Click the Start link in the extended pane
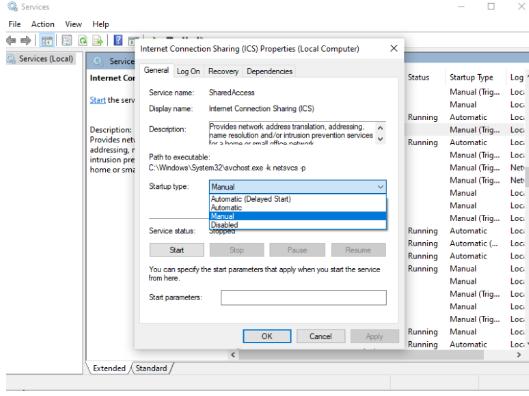This screenshot has width=529, height=396. (x=98, y=100)
